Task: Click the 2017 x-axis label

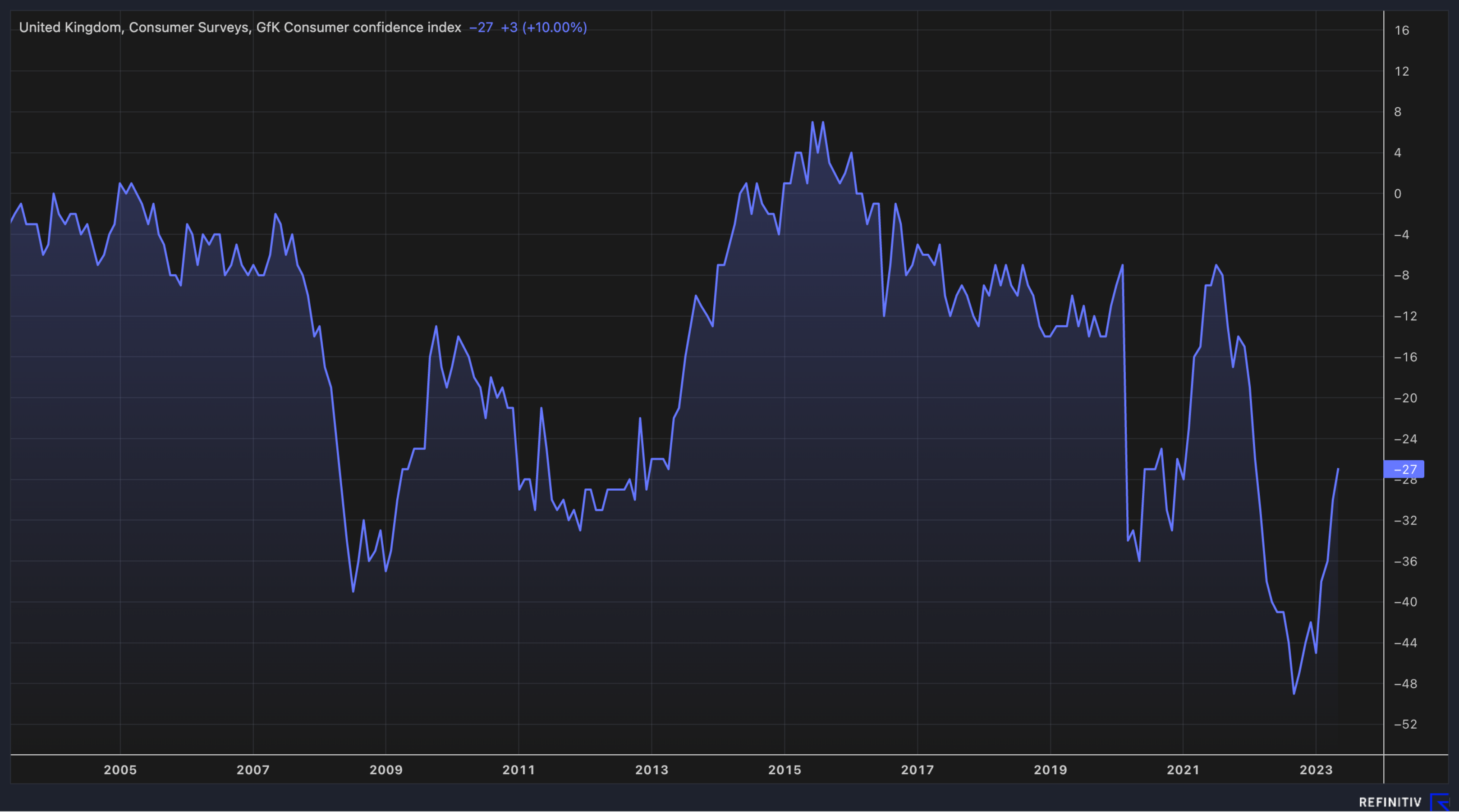Action: point(918,770)
